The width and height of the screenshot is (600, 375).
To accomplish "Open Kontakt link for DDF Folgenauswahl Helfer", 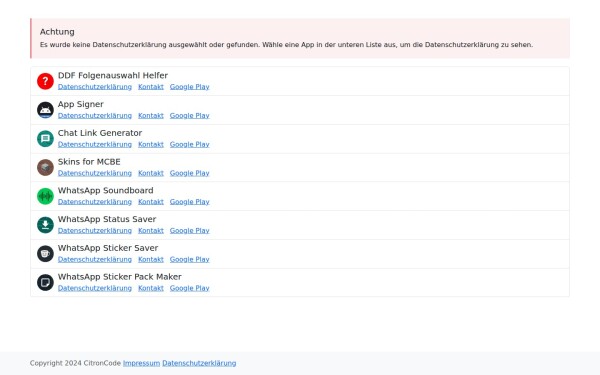I will (151, 87).
